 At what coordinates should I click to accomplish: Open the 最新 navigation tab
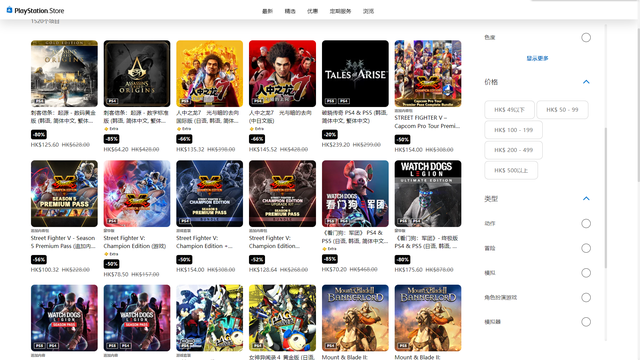tap(267, 11)
